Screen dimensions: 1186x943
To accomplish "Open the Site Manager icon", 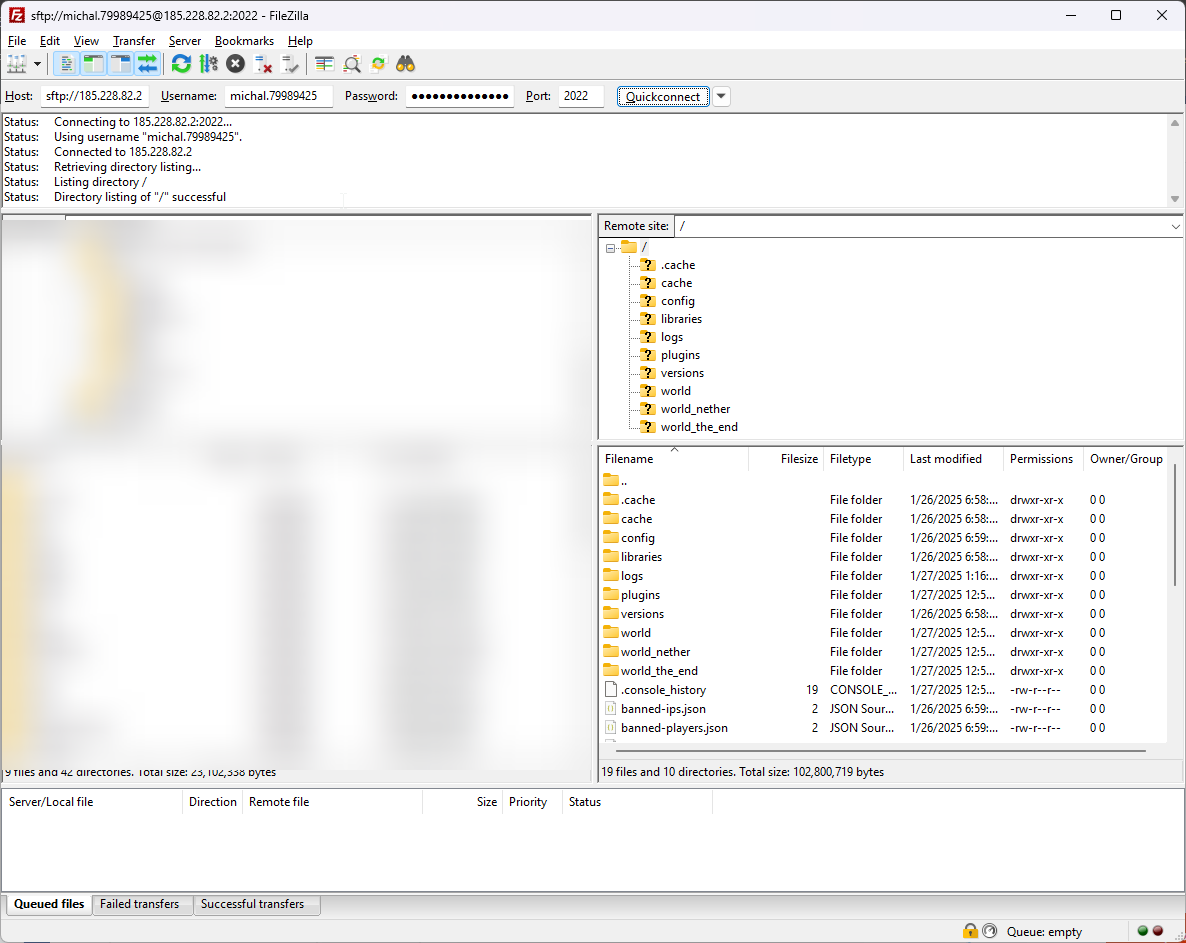I will (17, 64).
